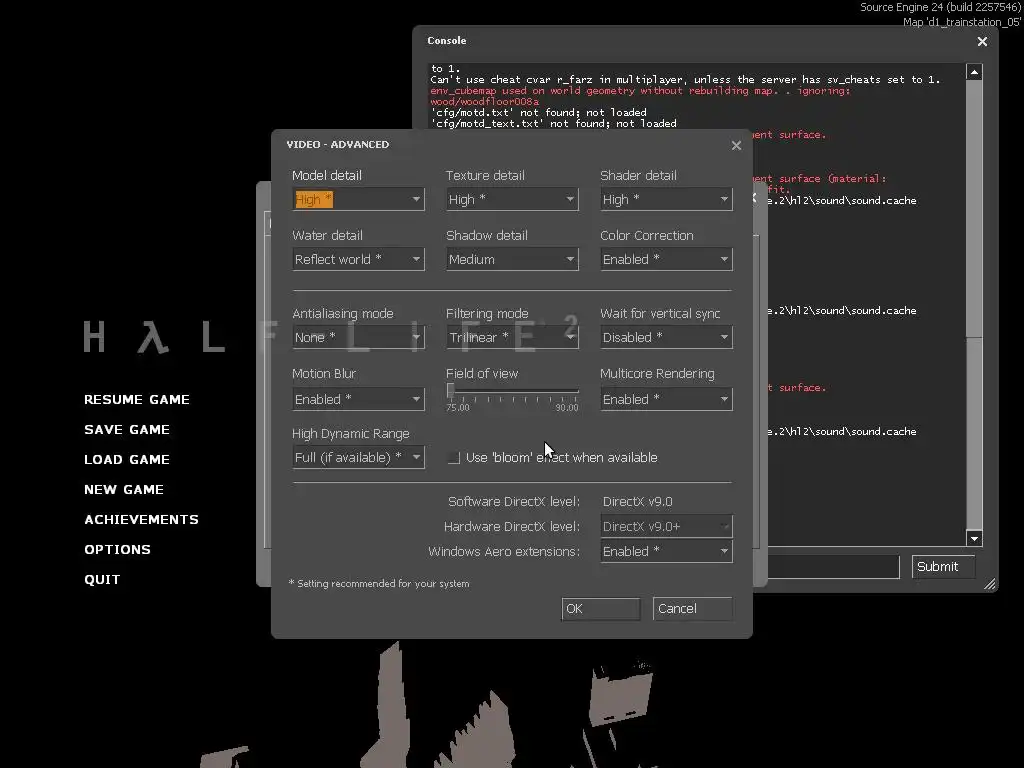The width and height of the screenshot is (1024, 768).
Task: Click the Console command input field
Action: pos(833,567)
